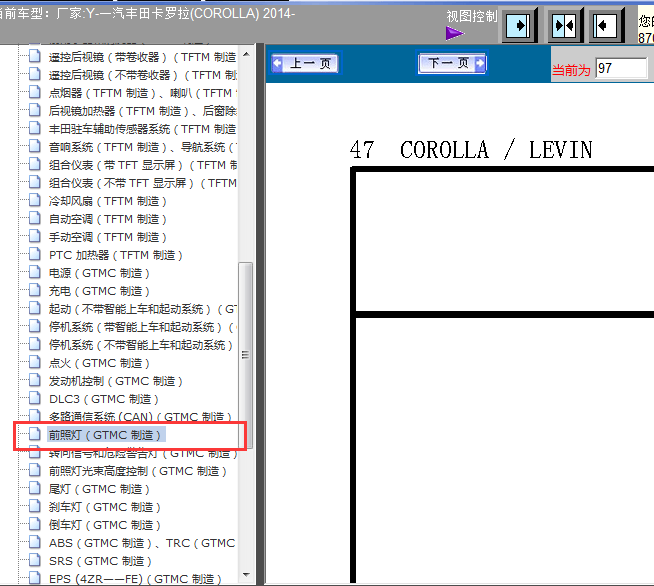654x586 pixels.
Task: Select DLC3（GTMC 制造）entry
Action: (x=103, y=399)
